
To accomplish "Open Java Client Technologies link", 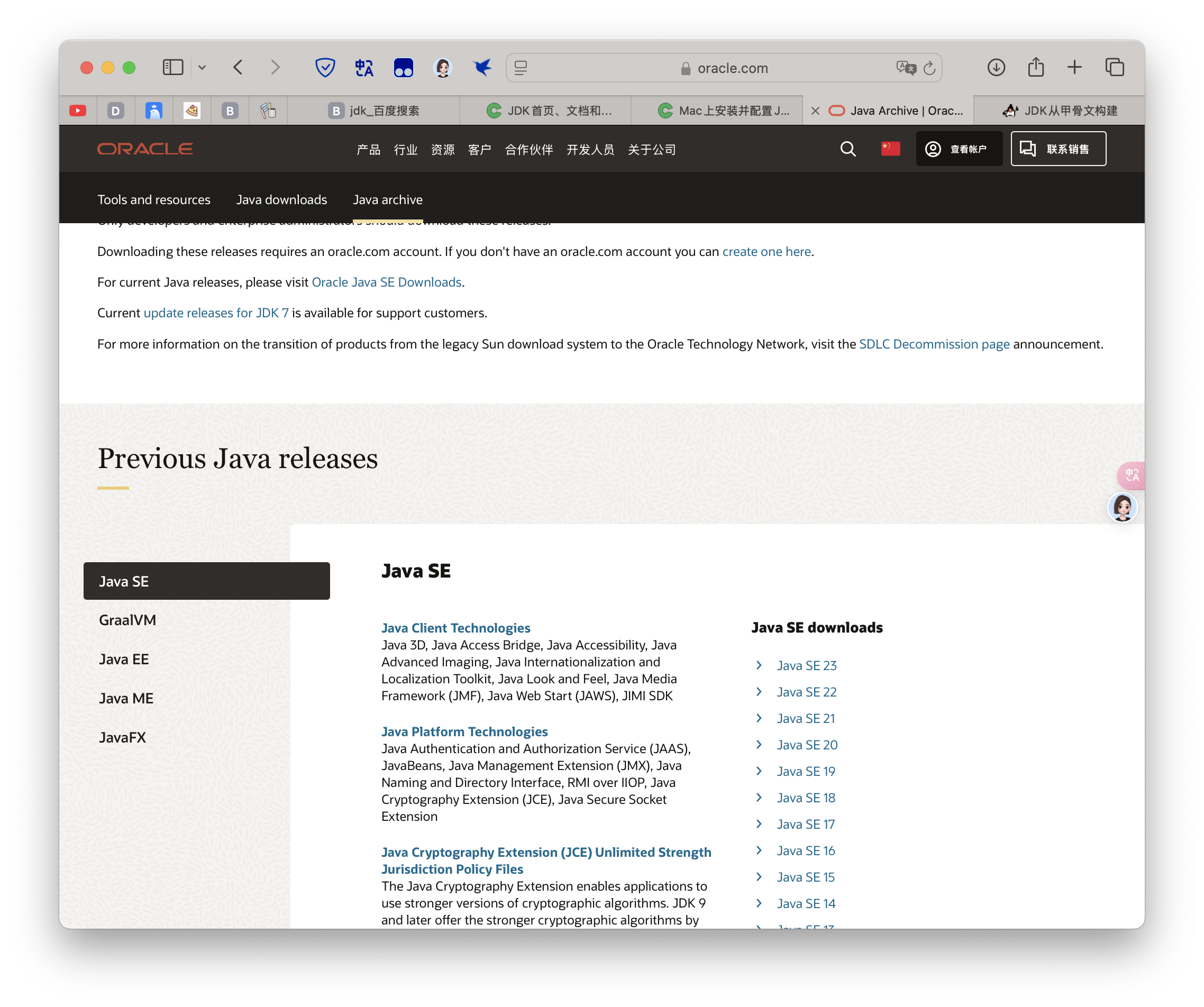I will coord(456,628).
